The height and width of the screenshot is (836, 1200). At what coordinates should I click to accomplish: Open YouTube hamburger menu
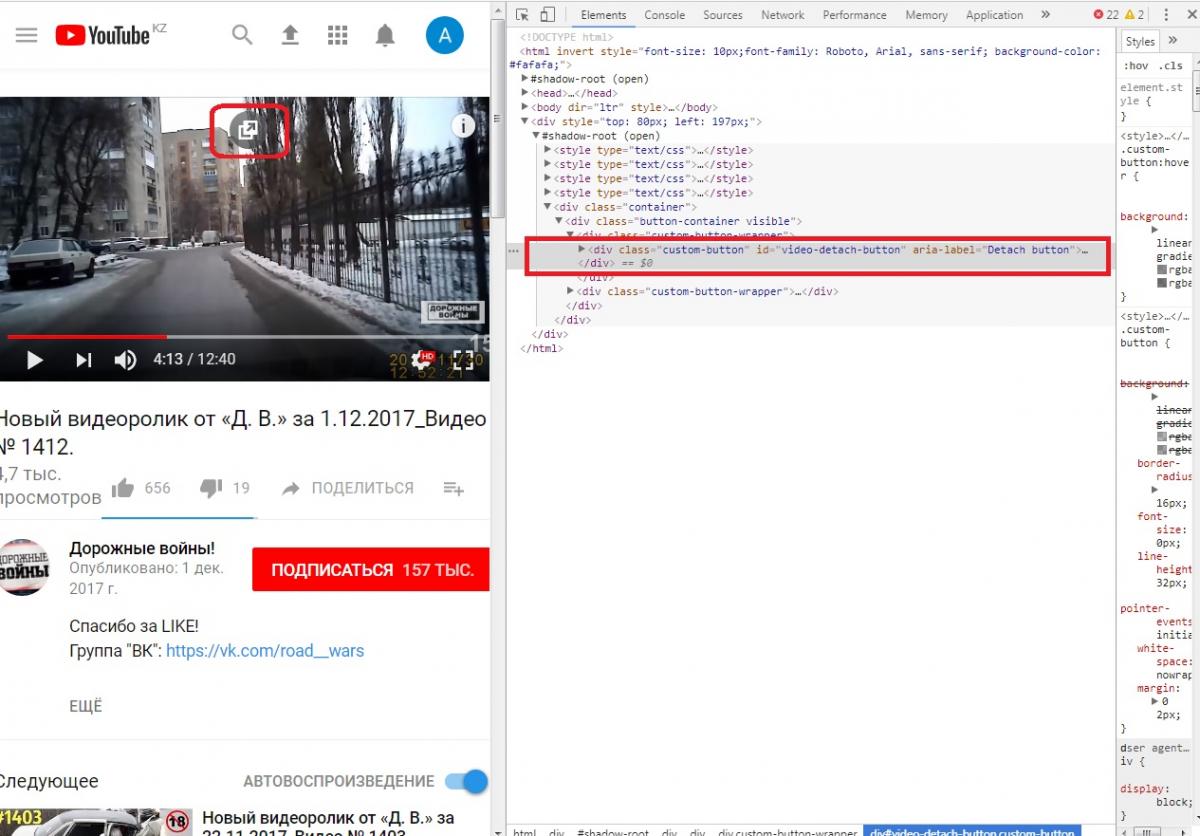click(x=27, y=35)
